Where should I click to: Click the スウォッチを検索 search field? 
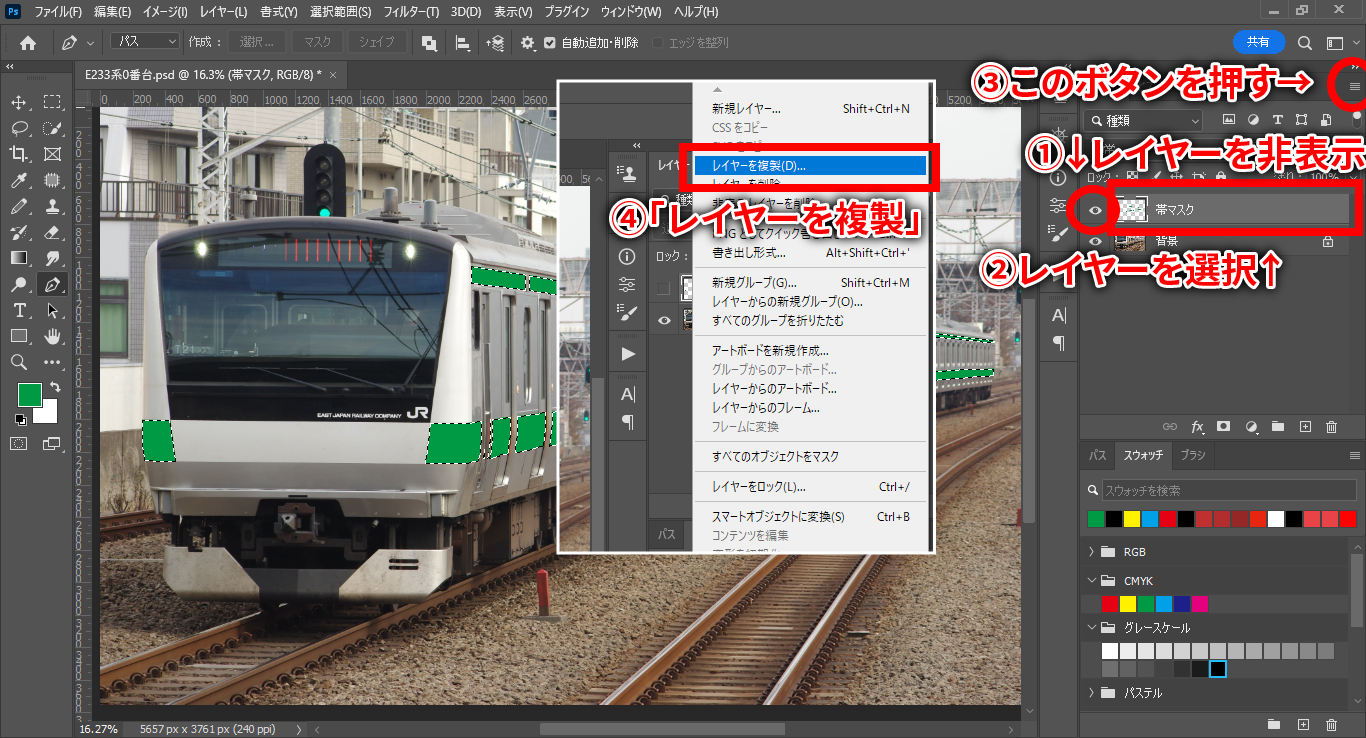pyautogui.click(x=1220, y=490)
